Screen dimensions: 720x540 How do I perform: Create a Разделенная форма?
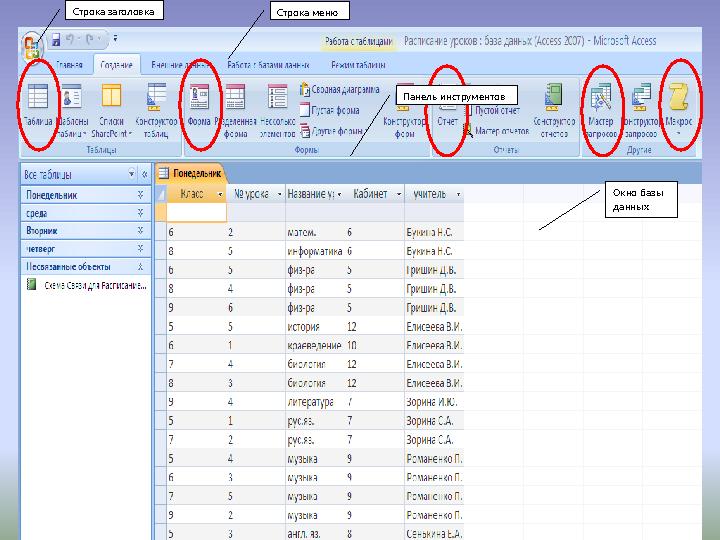click(x=235, y=110)
